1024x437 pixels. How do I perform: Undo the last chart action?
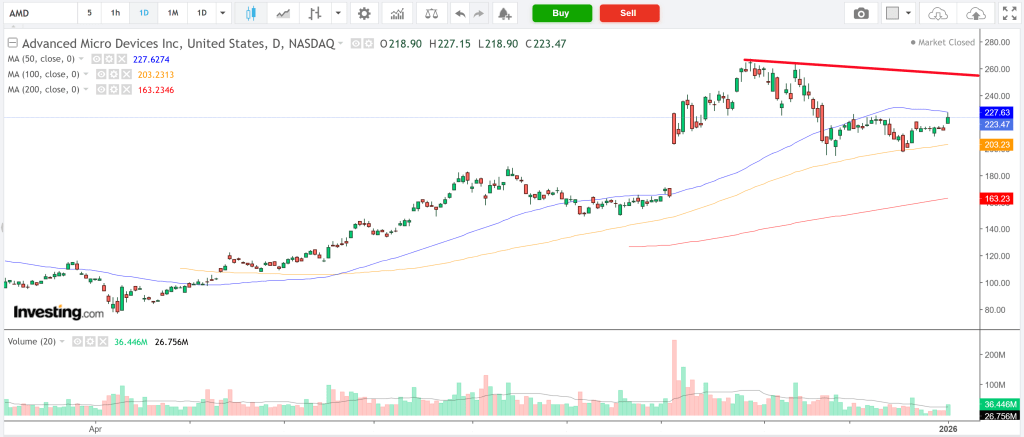(459, 13)
